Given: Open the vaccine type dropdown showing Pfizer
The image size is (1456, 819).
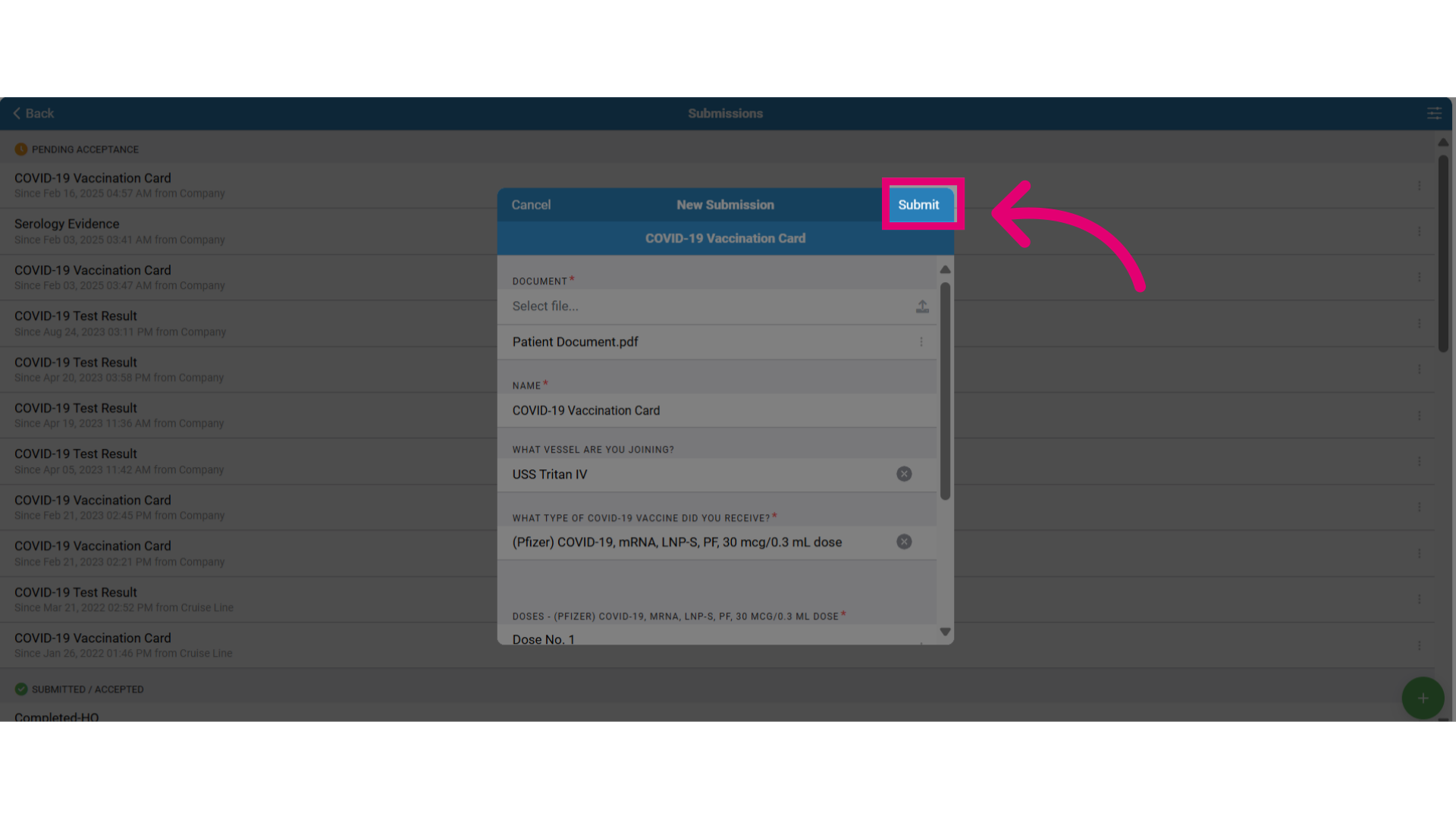Looking at the screenshot, I should pyautogui.click(x=717, y=542).
